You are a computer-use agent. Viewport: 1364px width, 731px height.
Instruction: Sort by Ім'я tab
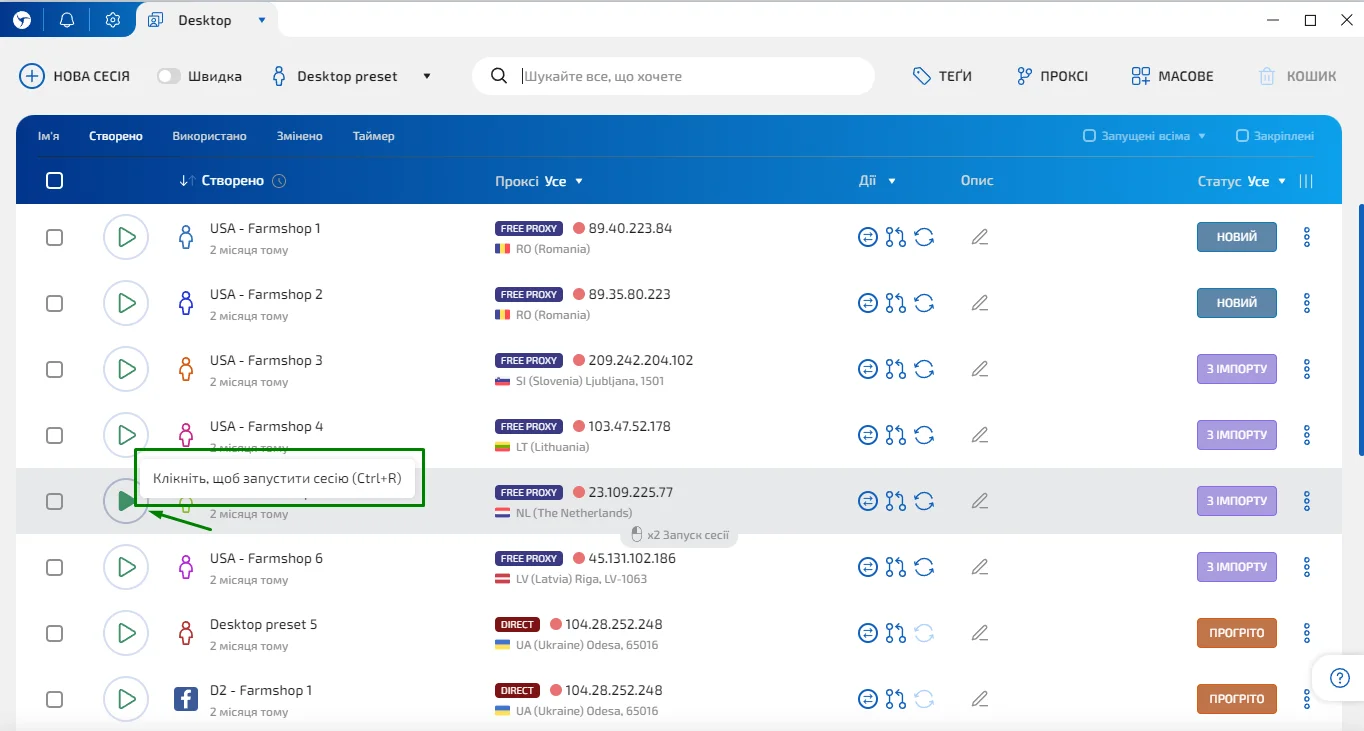point(49,136)
